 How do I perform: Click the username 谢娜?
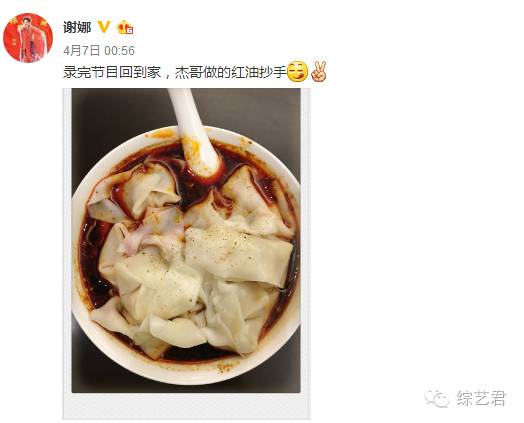pos(77,27)
